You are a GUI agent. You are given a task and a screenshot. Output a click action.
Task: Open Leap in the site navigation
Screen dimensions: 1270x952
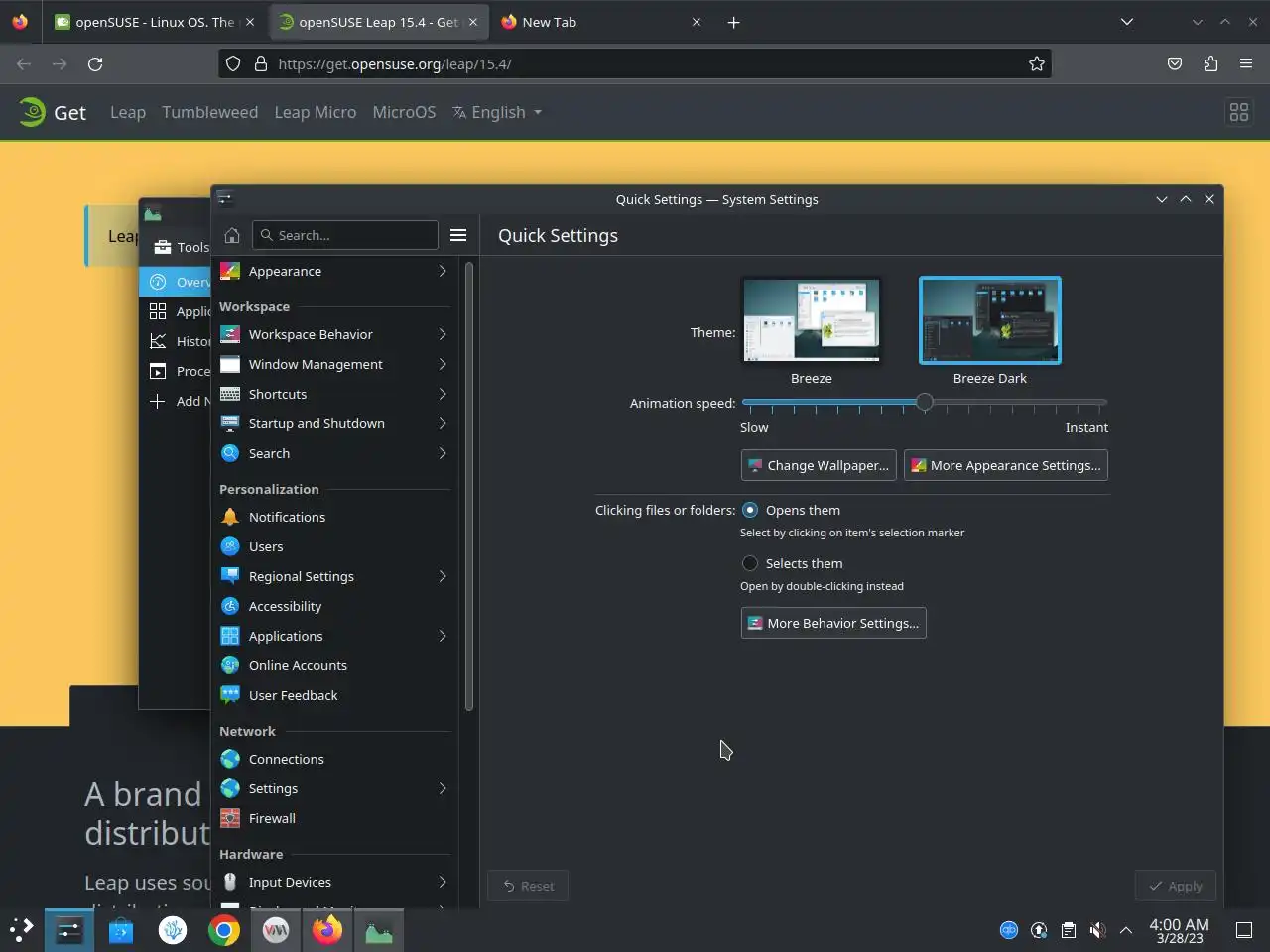128,112
